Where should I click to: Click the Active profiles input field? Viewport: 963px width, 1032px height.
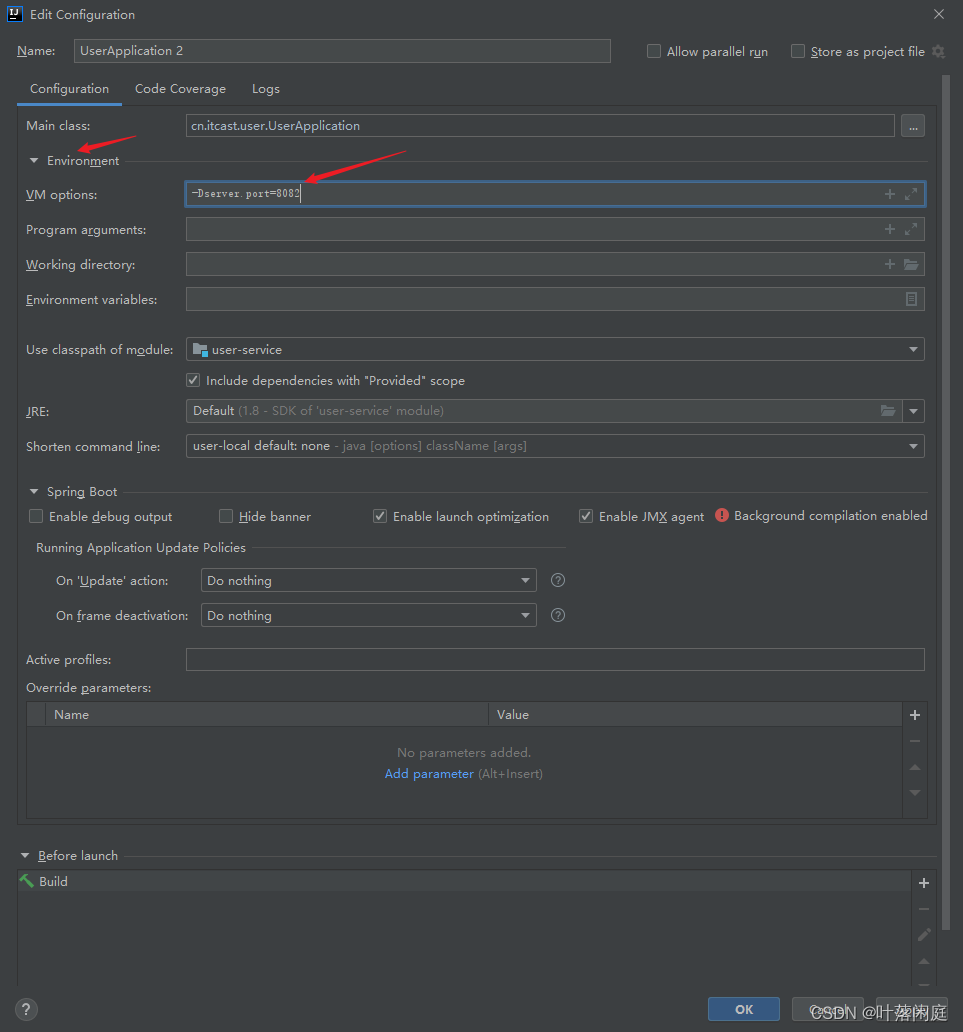pyautogui.click(x=555, y=660)
